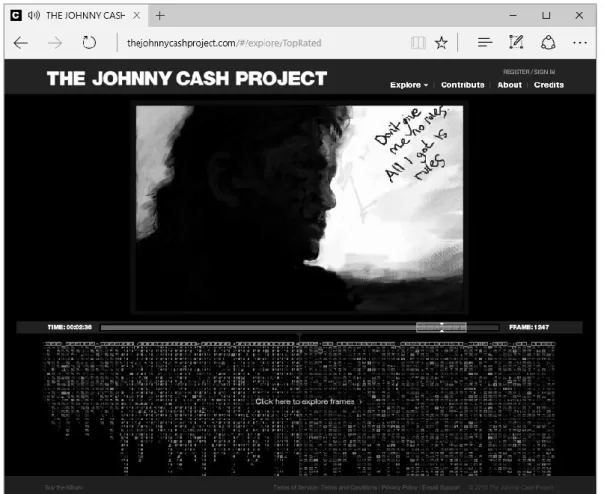Click the Register / Sign In link
This screenshot has width=604, height=494.
[x=529, y=72]
